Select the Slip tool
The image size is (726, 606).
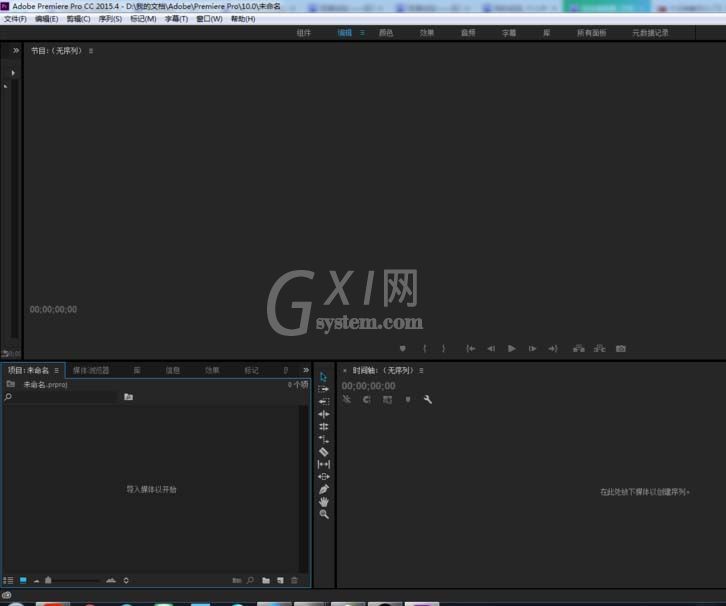[x=324, y=464]
